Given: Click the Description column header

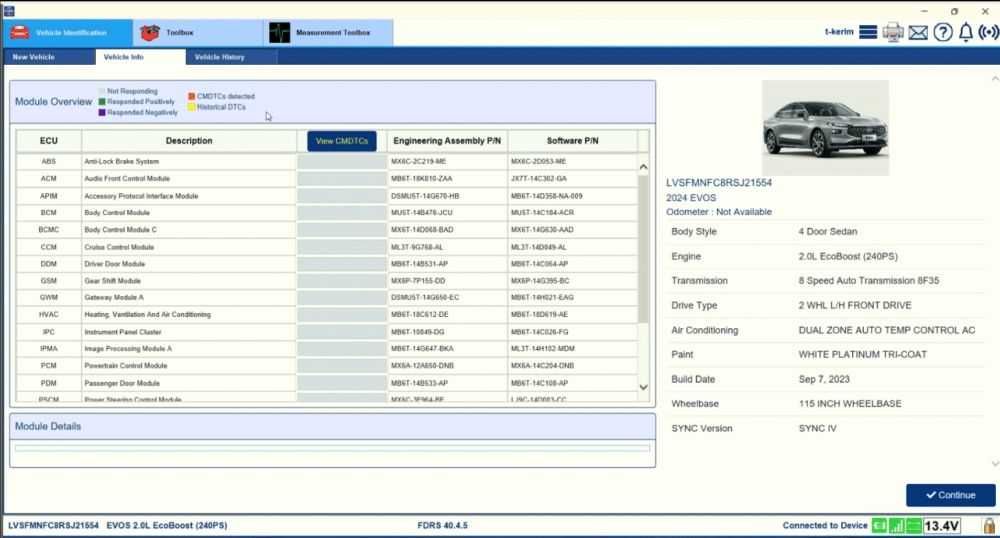Looking at the screenshot, I should pyautogui.click(x=189, y=141).
